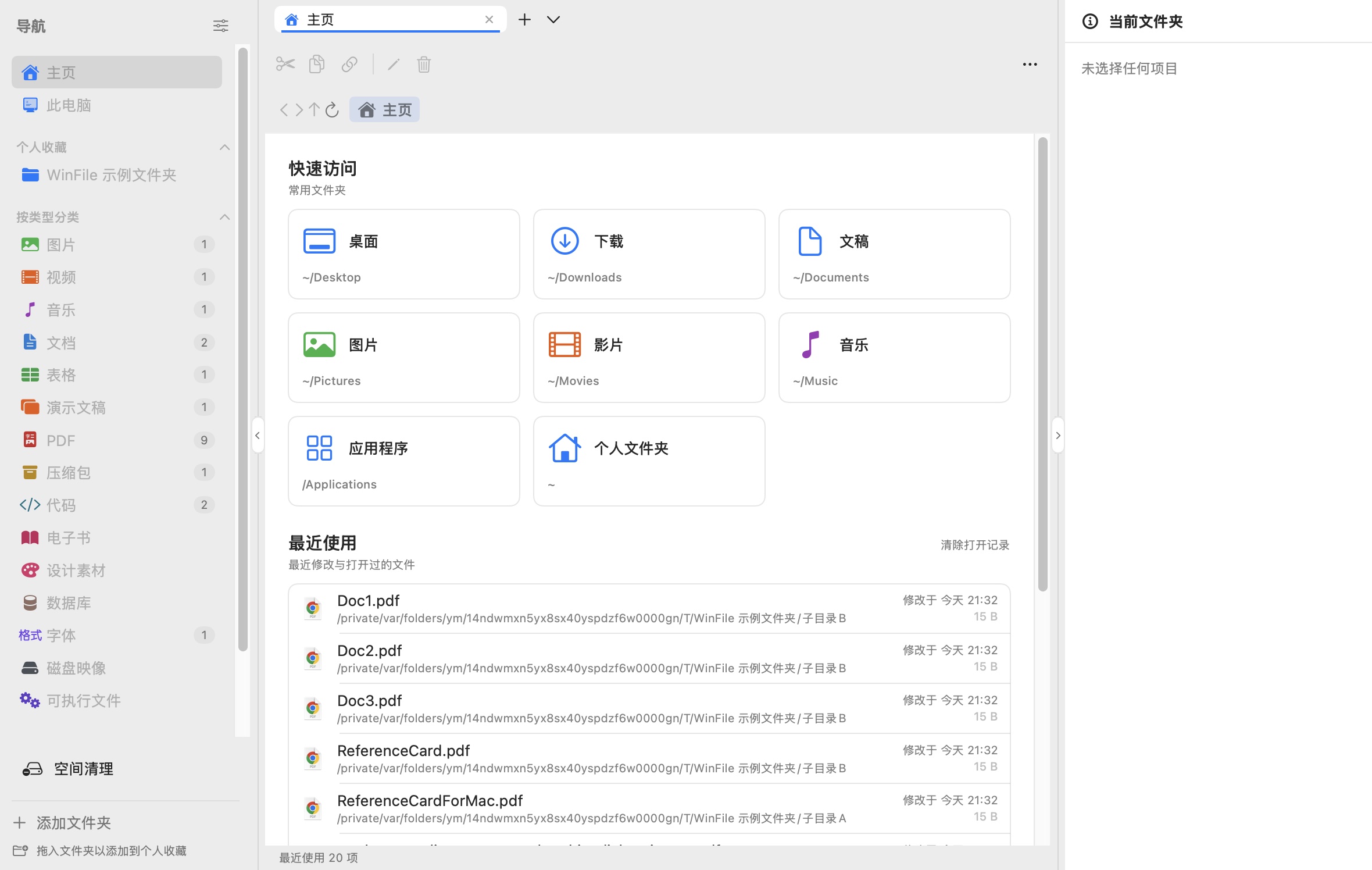
Task: Click the navigation settings sliders icon
Action: coord(220,26)
